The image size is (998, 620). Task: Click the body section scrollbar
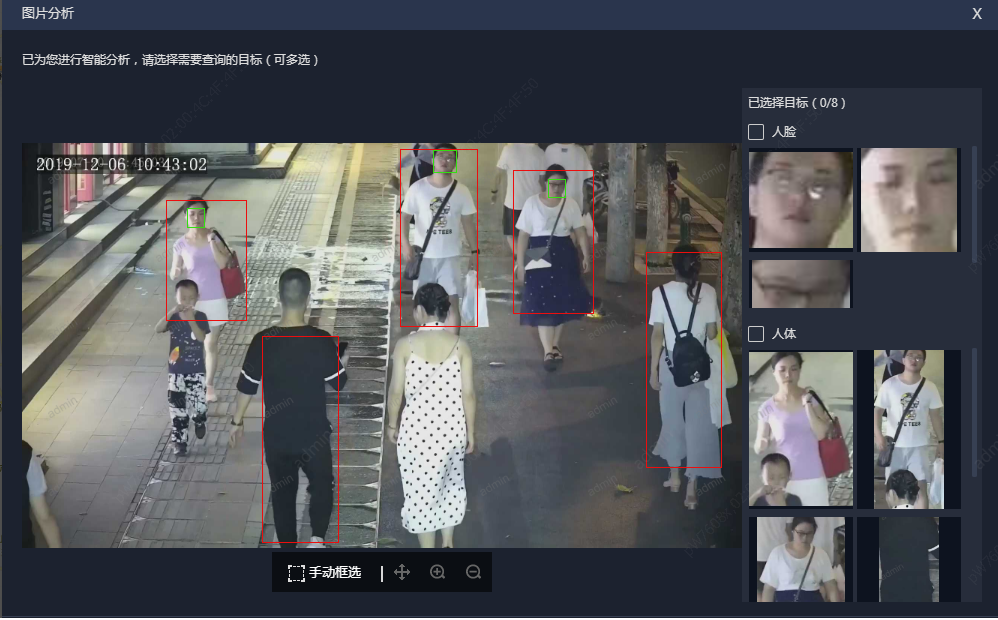pyautogui.click(x=974, y=412)
